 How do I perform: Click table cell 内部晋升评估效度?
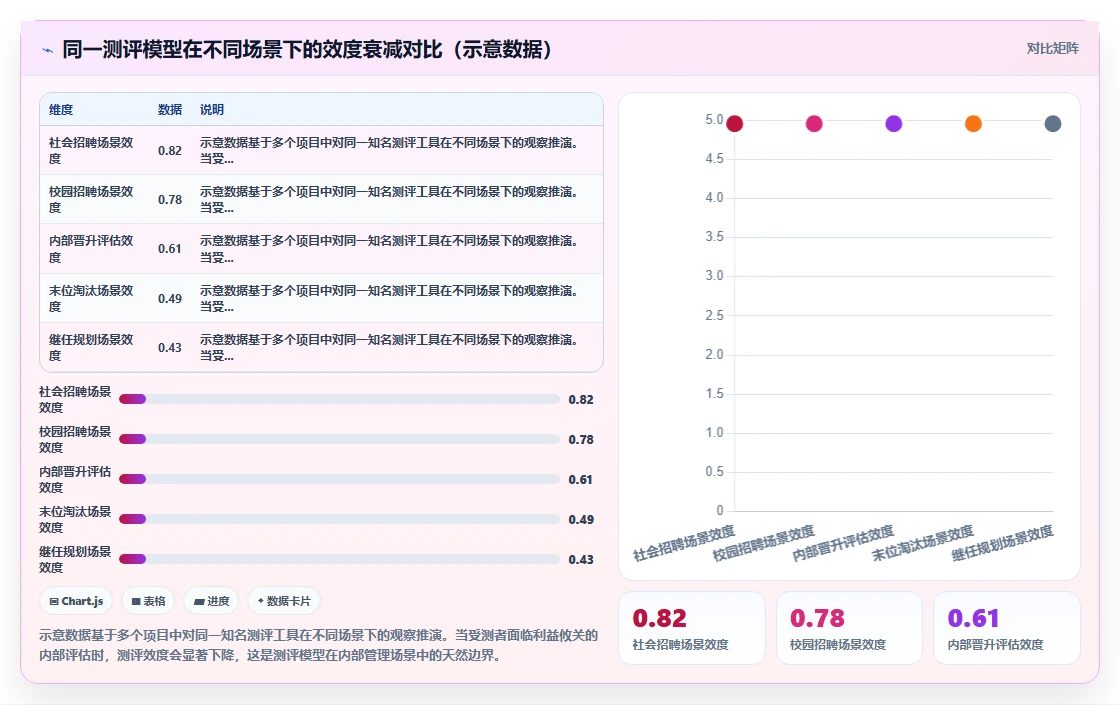[91, 249]
